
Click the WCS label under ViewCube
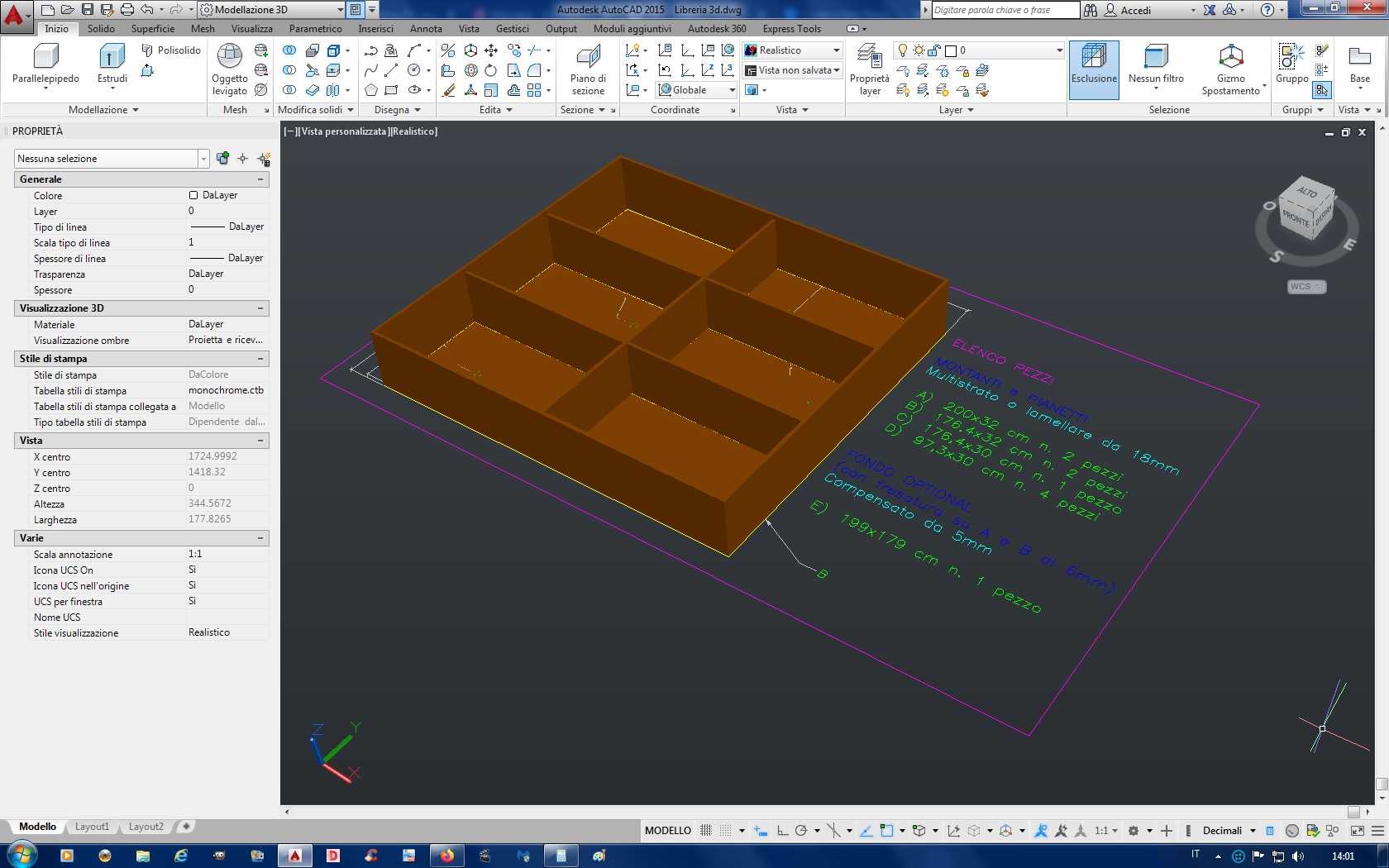[1306, 287]
